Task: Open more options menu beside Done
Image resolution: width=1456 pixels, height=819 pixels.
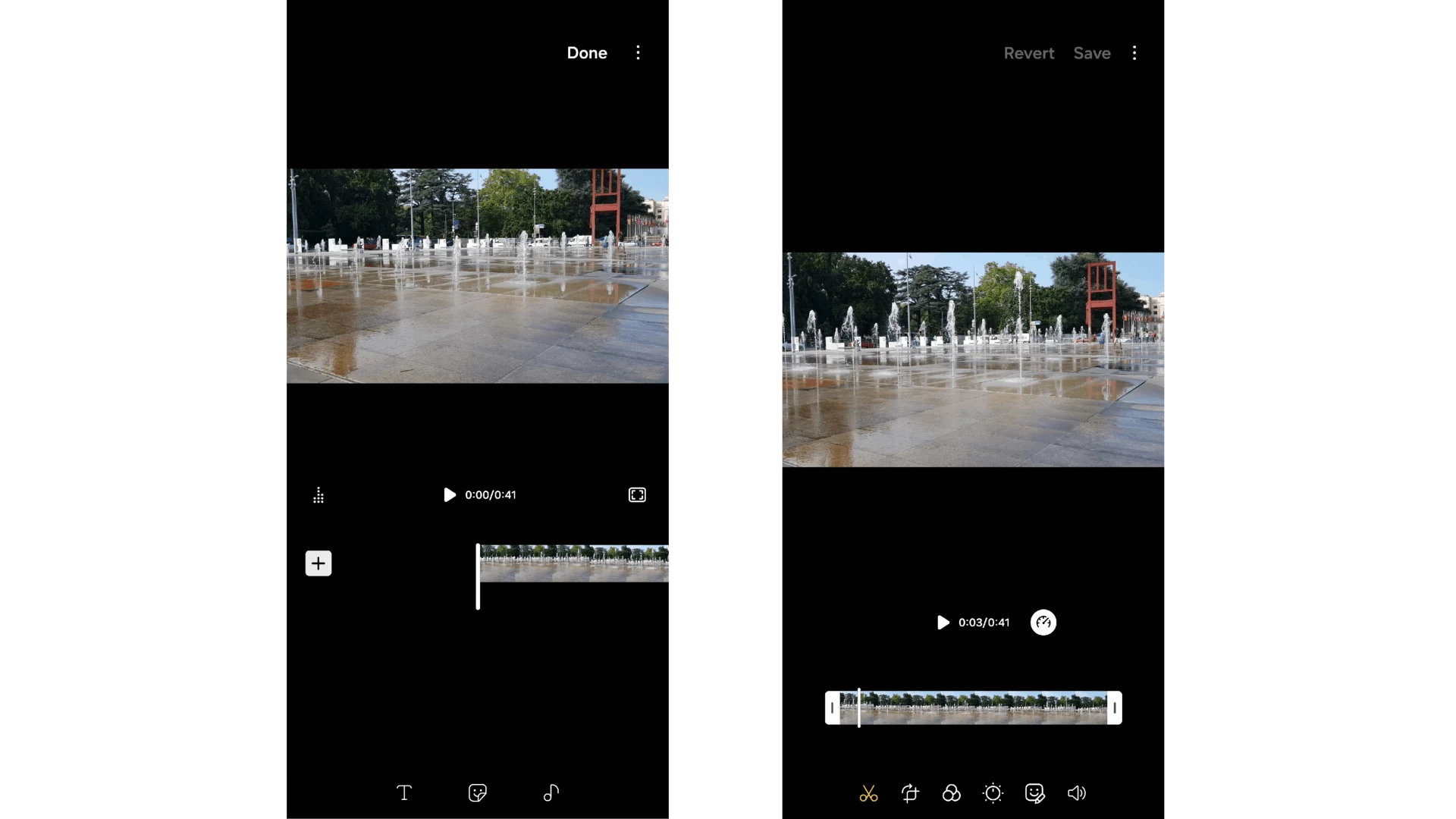Action: click(638, 53)
